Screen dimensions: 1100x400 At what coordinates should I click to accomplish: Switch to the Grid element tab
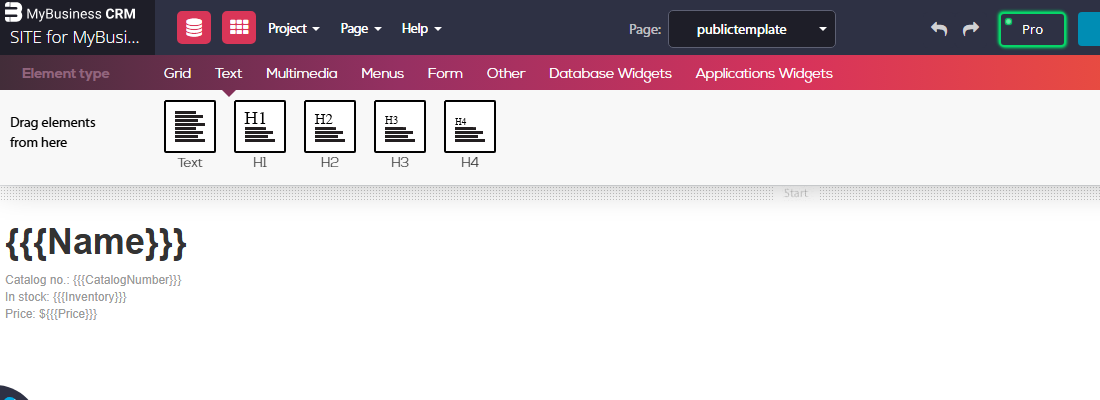point(177,73)
